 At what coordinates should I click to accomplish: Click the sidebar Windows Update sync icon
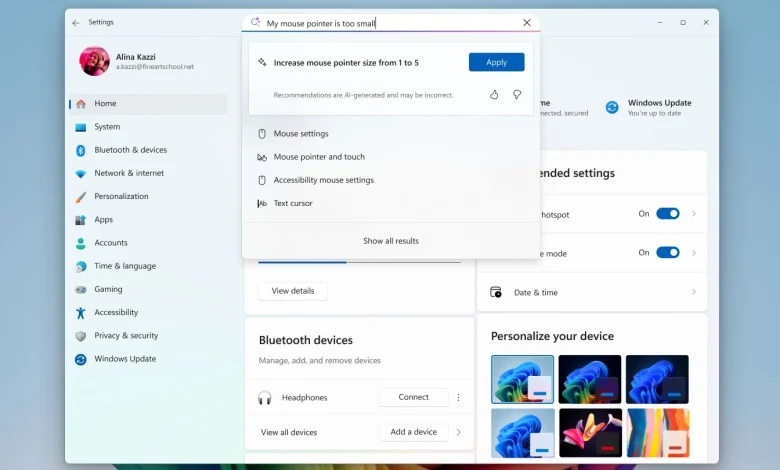81,359
